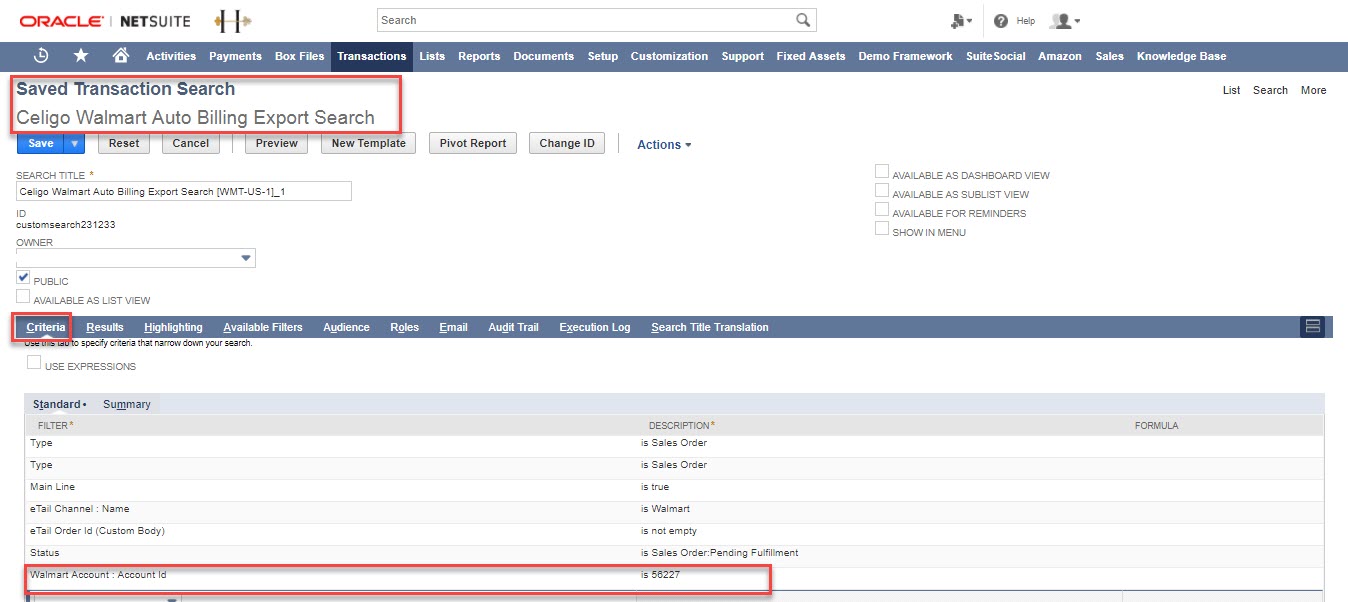Open the More link at top right
This screenshot has width=1348, height=602.
[1313, 90]
